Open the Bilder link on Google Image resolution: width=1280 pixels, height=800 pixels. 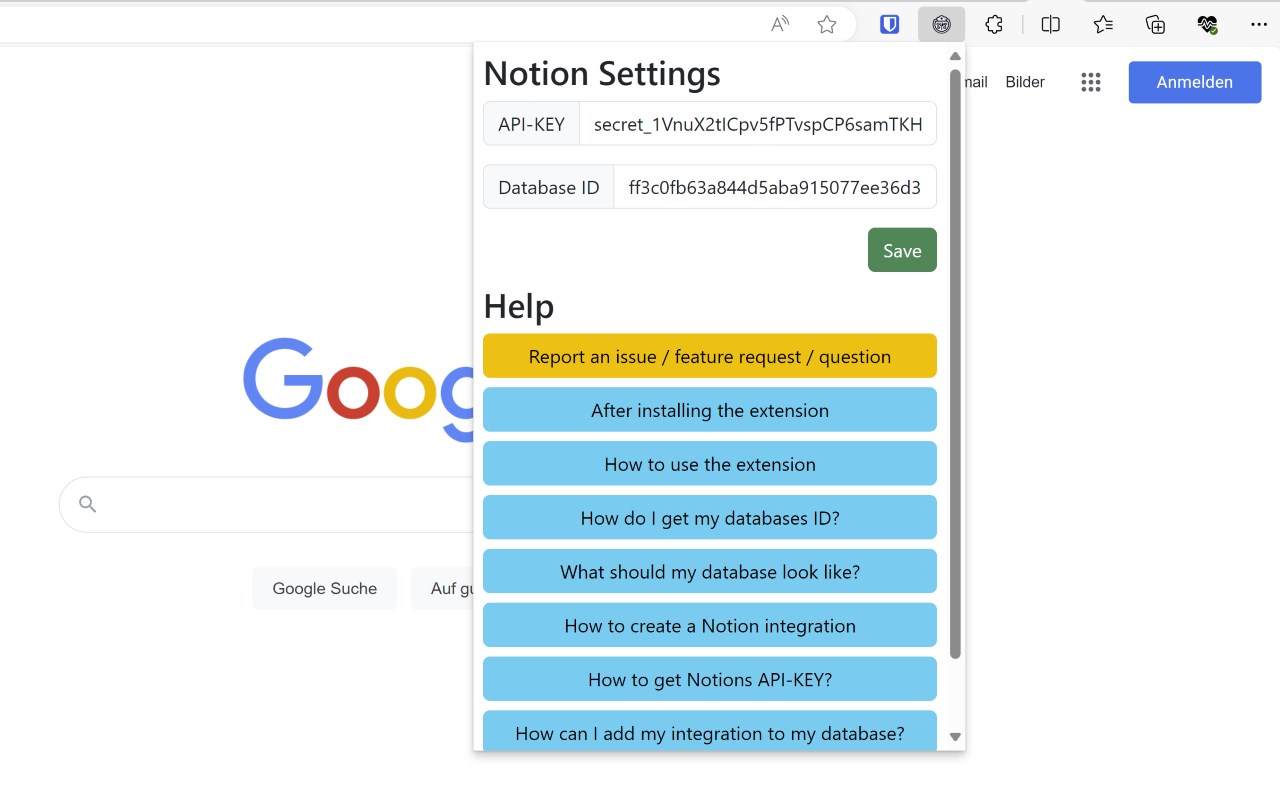tap(1025, 82)
